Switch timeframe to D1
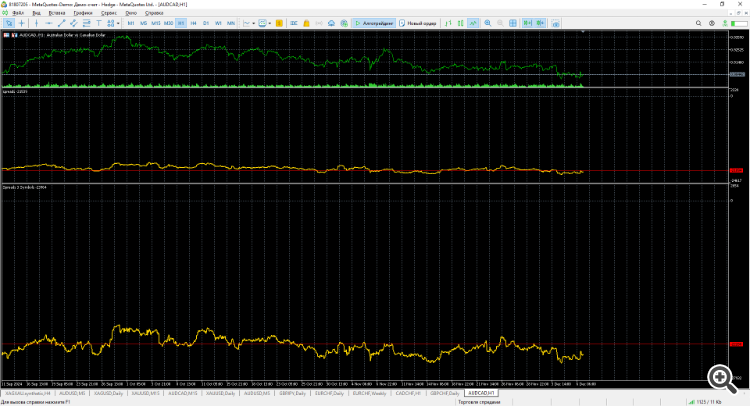Image resolution: width=750 pixels, height=406 pixels. [x=206, y=23]
